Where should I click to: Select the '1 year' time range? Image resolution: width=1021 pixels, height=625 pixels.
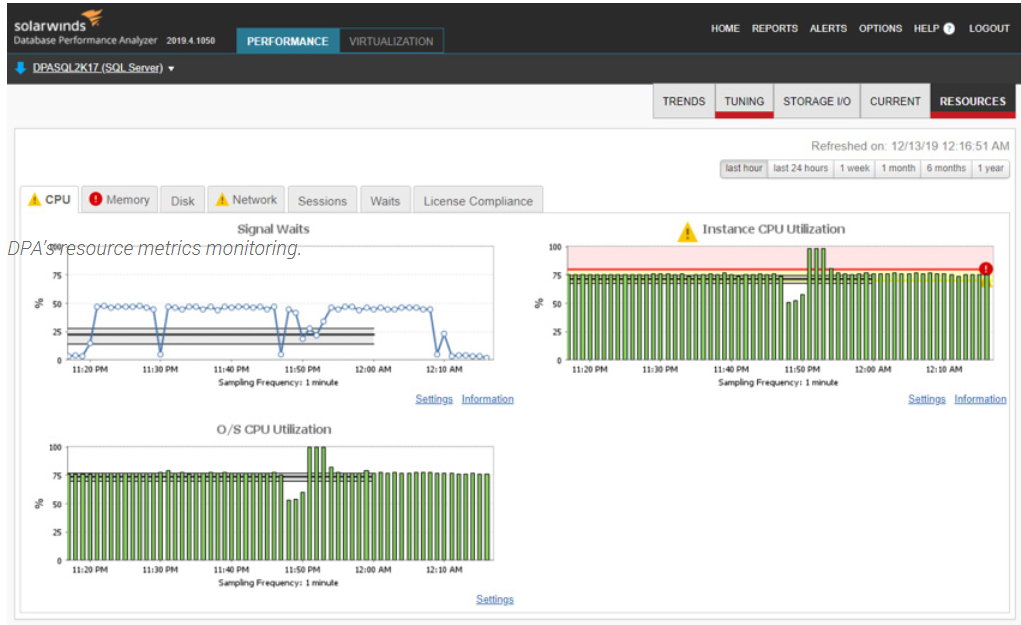990,168
